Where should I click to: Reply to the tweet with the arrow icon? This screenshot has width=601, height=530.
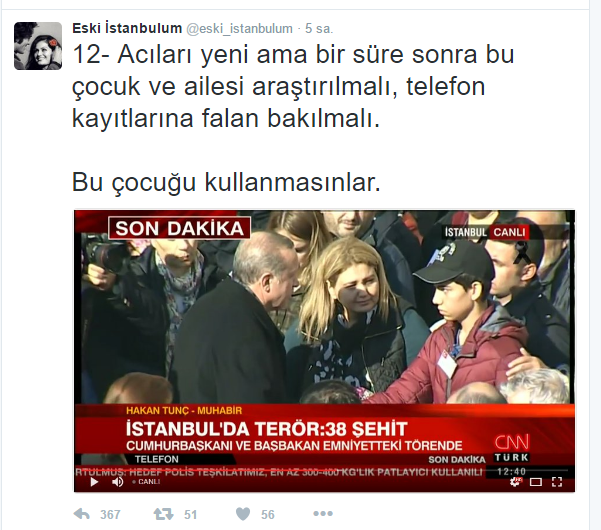pyautogui.click(x=82, y=514)
